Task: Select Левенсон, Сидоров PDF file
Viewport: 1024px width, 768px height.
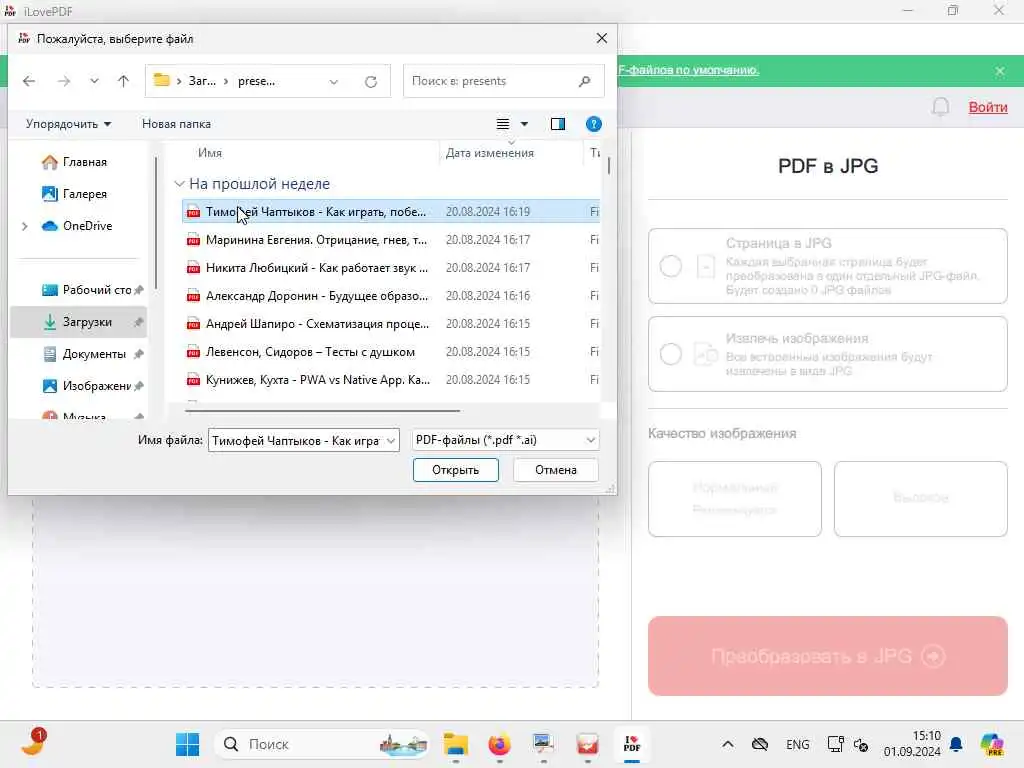Action: [391, 352]
